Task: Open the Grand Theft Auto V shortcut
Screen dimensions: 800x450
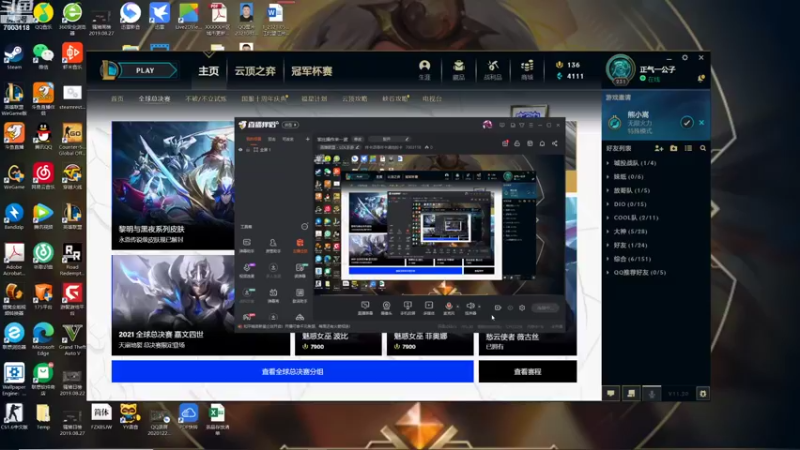Action: pos(72,338)
